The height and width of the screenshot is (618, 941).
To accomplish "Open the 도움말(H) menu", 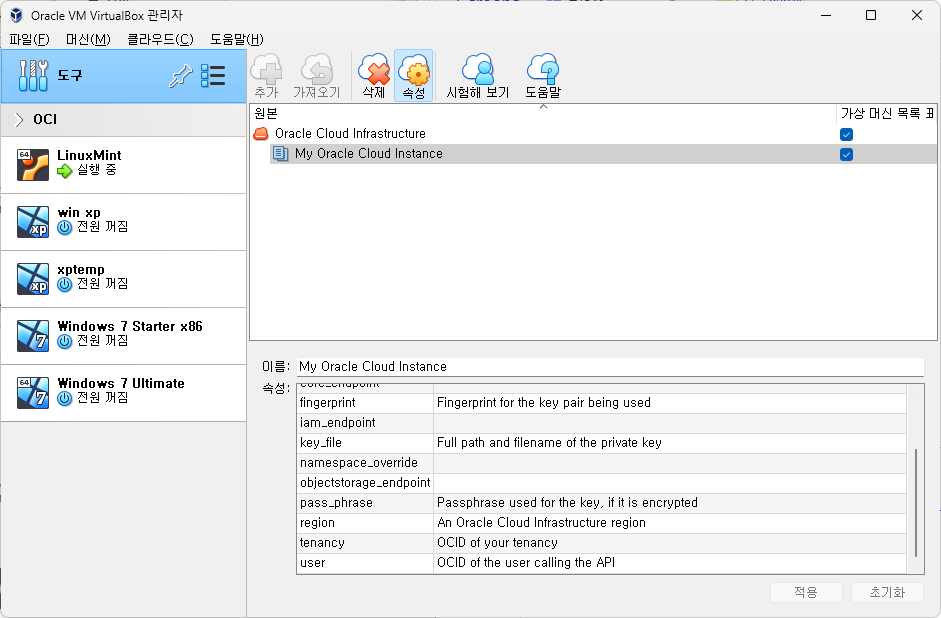I will (236, 40).
